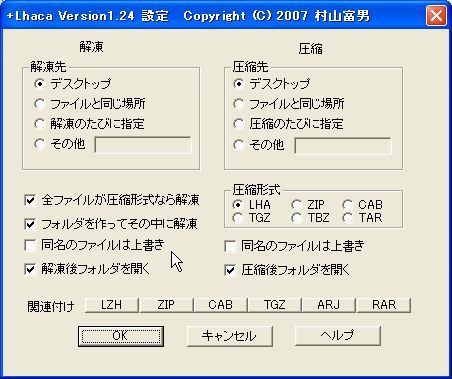Close the Lhaca settings window
452x379 pixels.
[x=436, y=15]
